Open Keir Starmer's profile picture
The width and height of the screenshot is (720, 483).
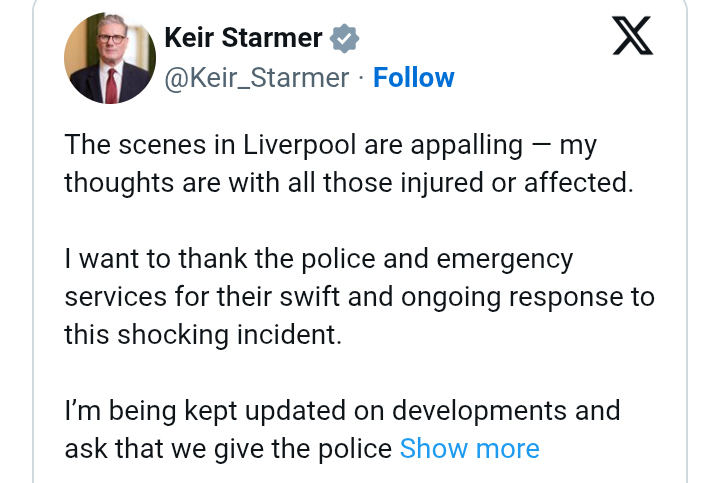[110, 58]
